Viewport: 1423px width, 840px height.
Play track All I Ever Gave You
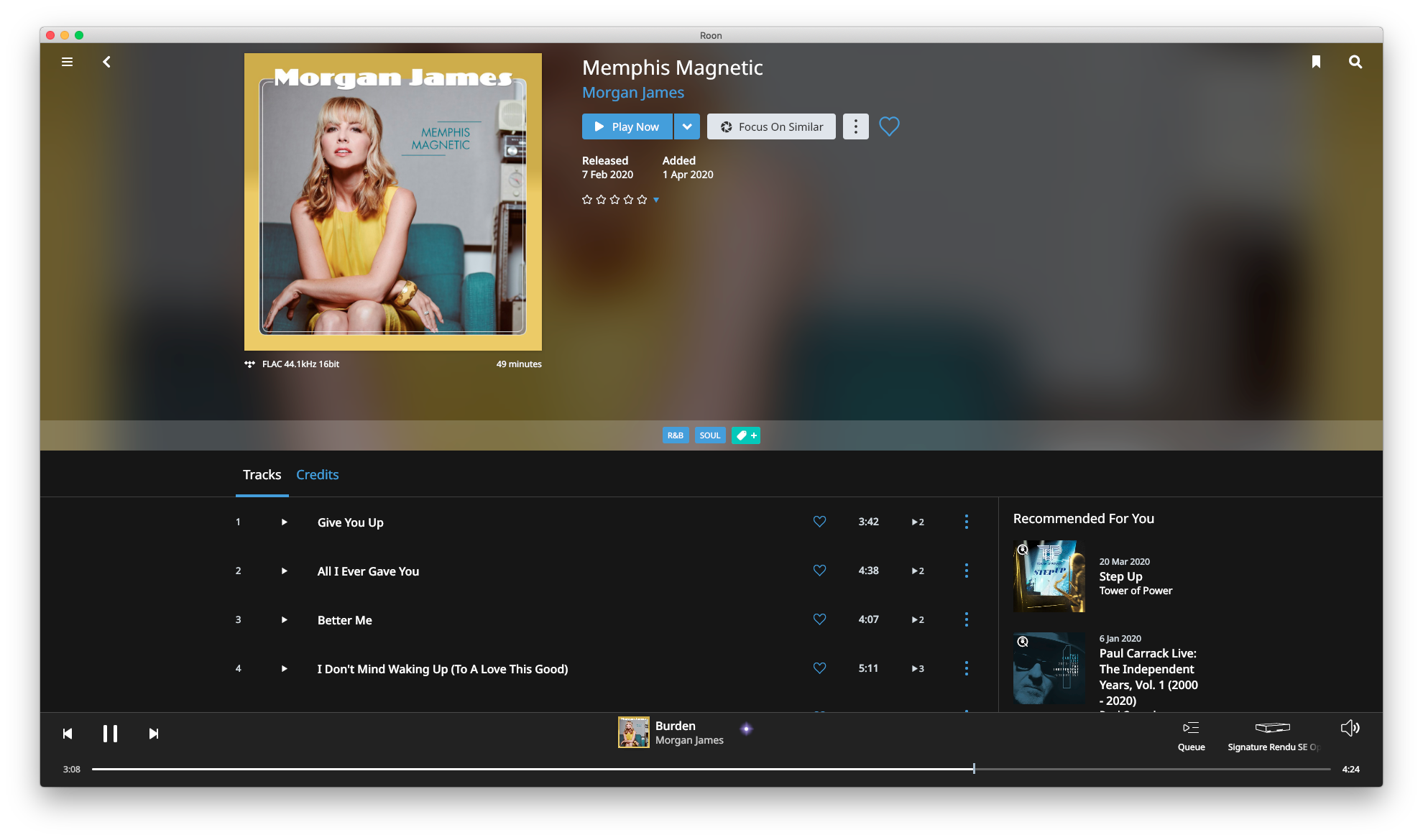285,571
